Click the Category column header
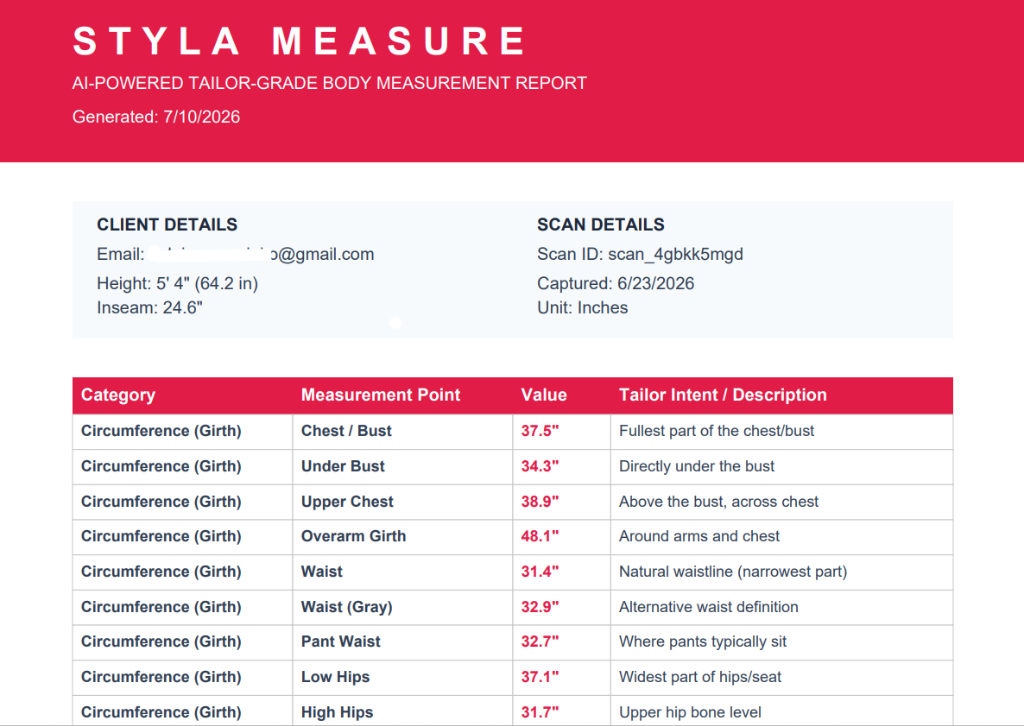This screenshot has height=726, width=1024. tap(118, 395)
